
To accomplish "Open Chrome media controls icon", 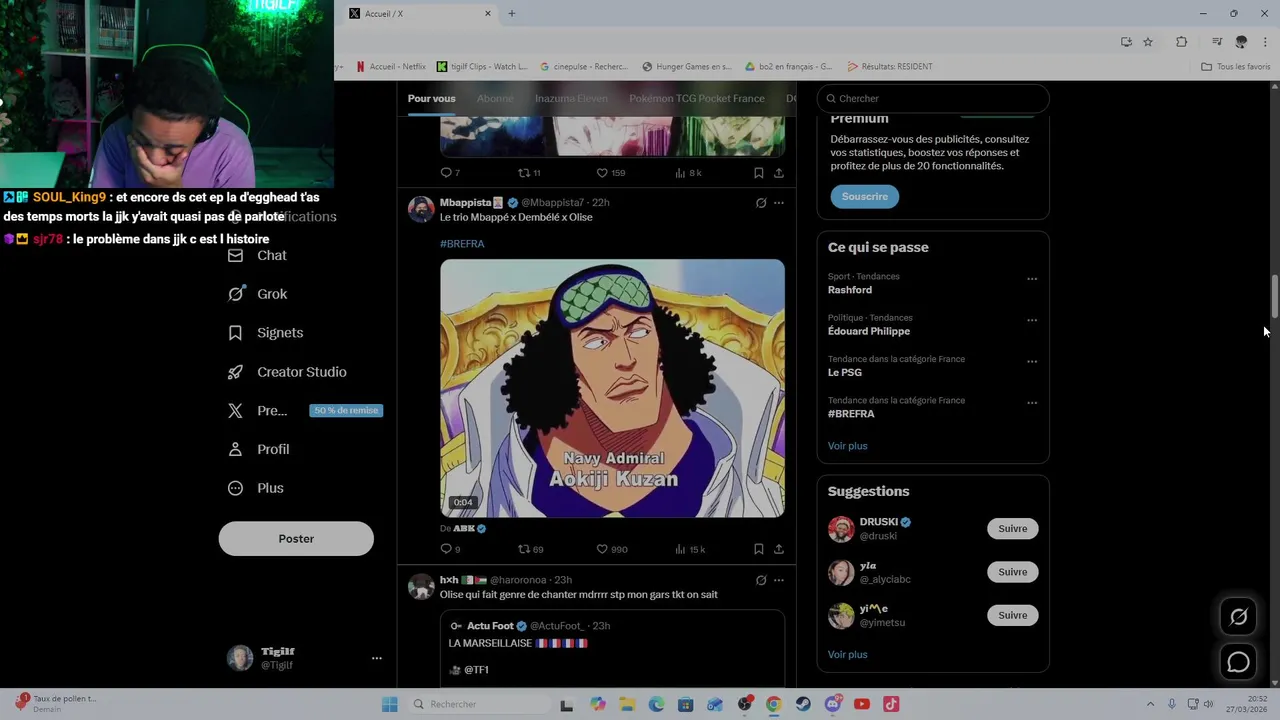I will [x=1217, y=42].
